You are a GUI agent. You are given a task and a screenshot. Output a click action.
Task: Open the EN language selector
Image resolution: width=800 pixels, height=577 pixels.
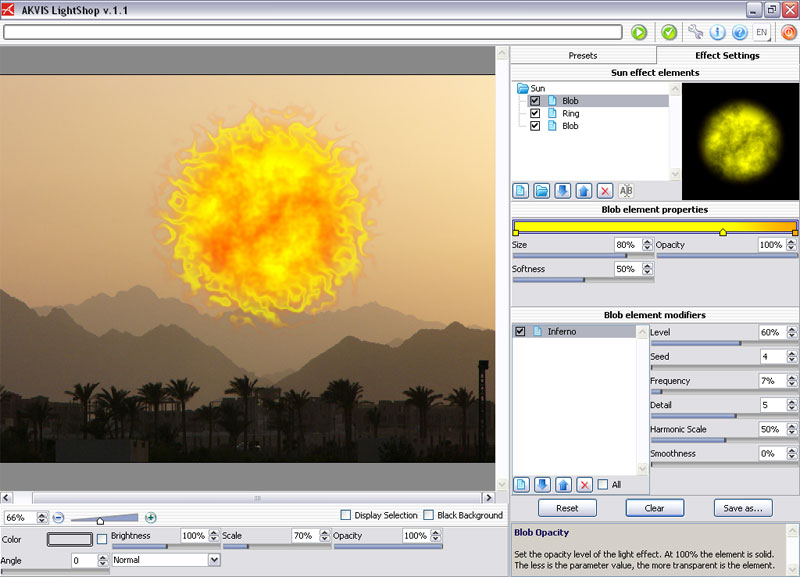(x=762, y=32)
